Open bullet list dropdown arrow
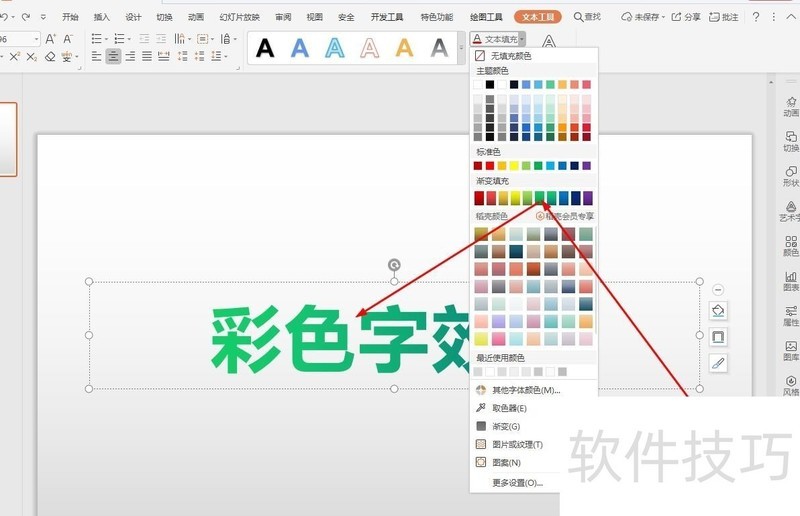Screen dimensions: 800x516 click(x=107, y=39)
